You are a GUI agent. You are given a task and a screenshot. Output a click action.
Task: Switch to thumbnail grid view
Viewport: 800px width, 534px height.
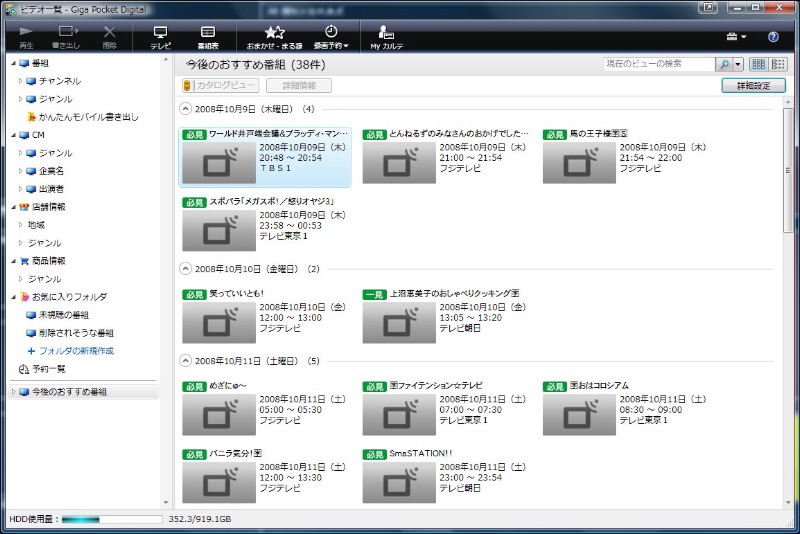tap(758, 64)
